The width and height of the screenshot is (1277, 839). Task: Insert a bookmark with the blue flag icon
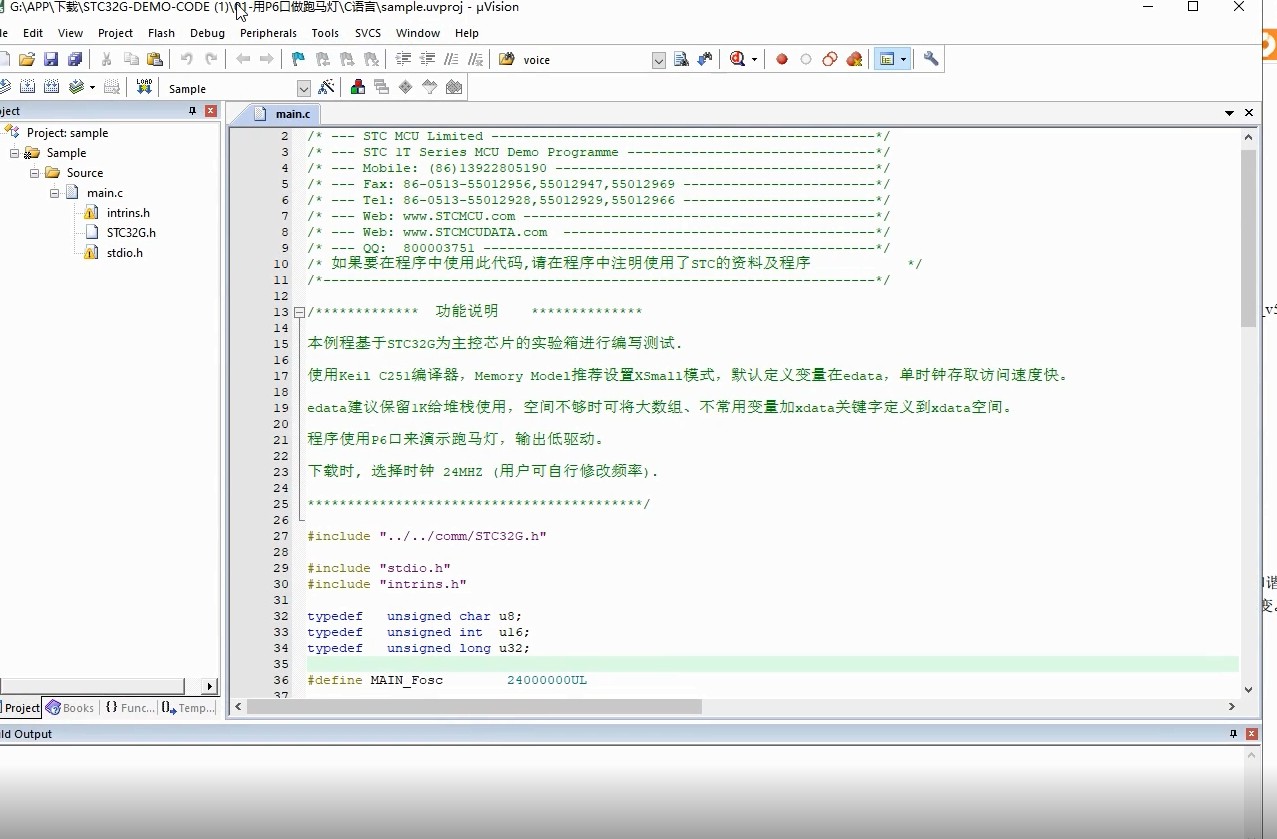(x=298, y=60)
